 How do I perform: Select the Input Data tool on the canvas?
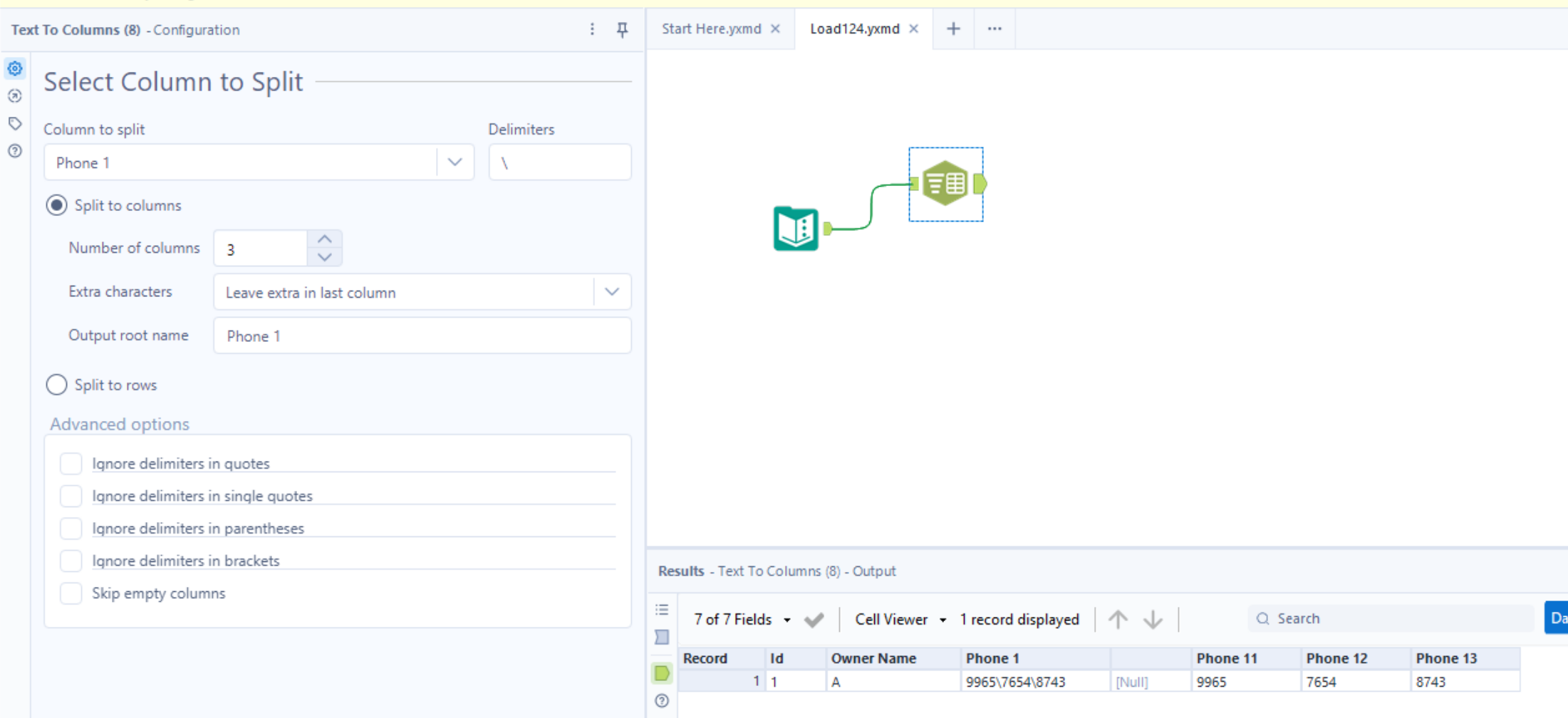click(x=794, y=228)
